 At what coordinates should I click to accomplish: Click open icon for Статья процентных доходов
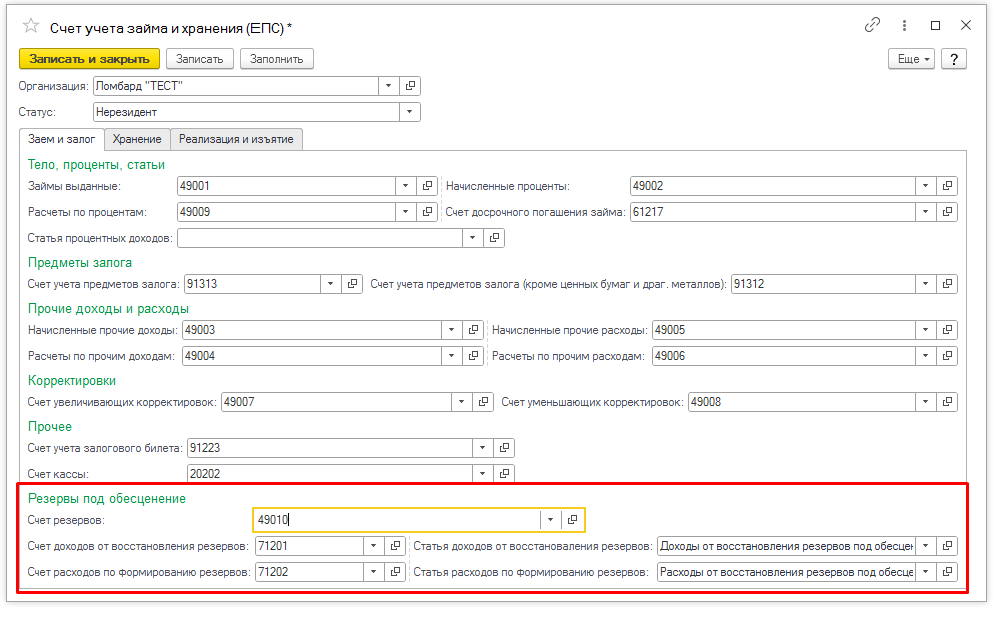(494, 238)
